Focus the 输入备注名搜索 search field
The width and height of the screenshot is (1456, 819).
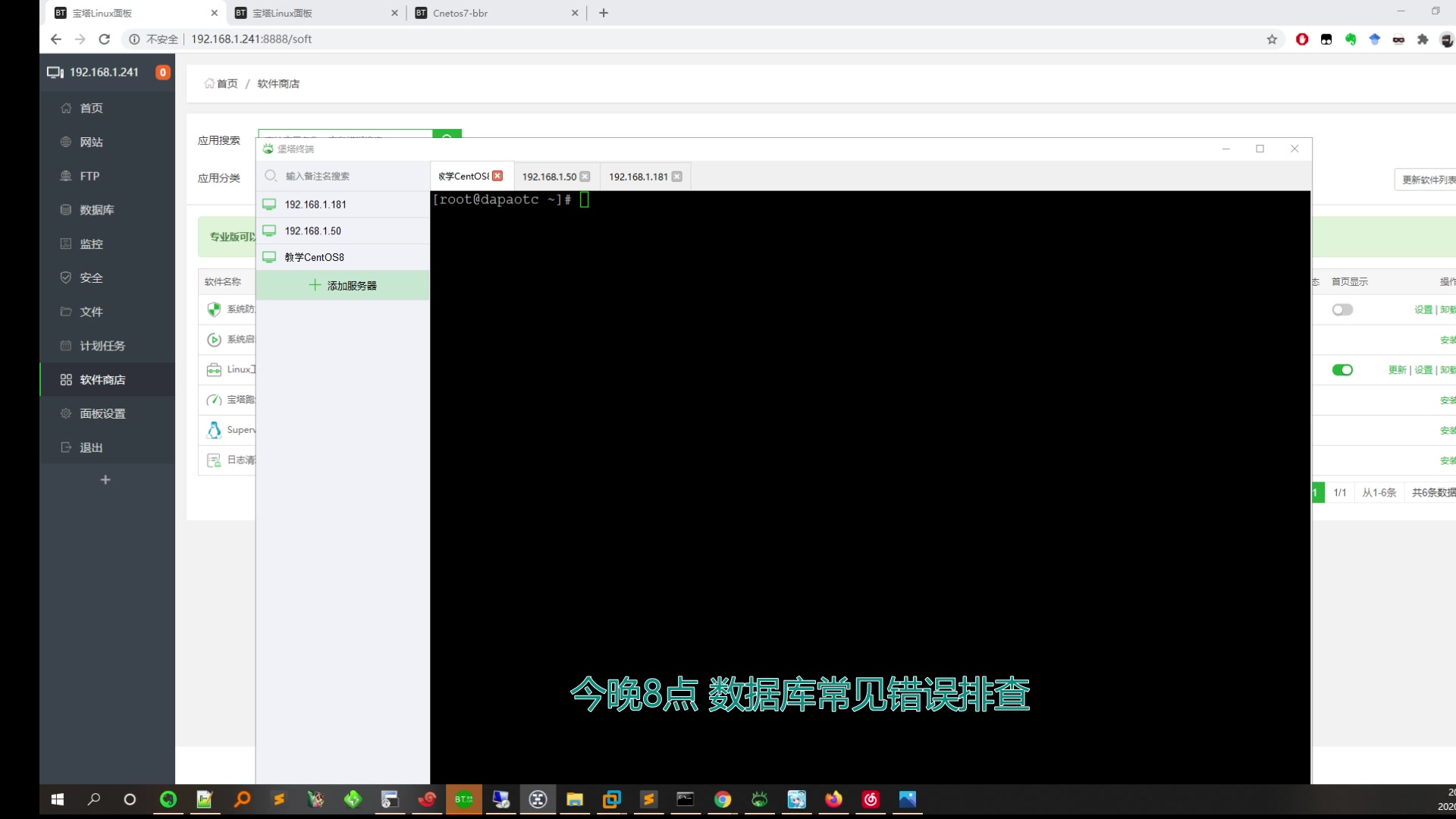343,176
